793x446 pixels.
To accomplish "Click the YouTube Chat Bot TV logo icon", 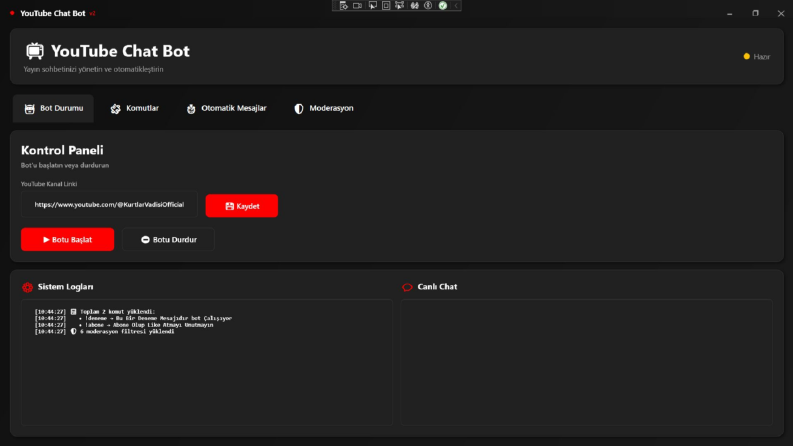I will coord(35,51).
